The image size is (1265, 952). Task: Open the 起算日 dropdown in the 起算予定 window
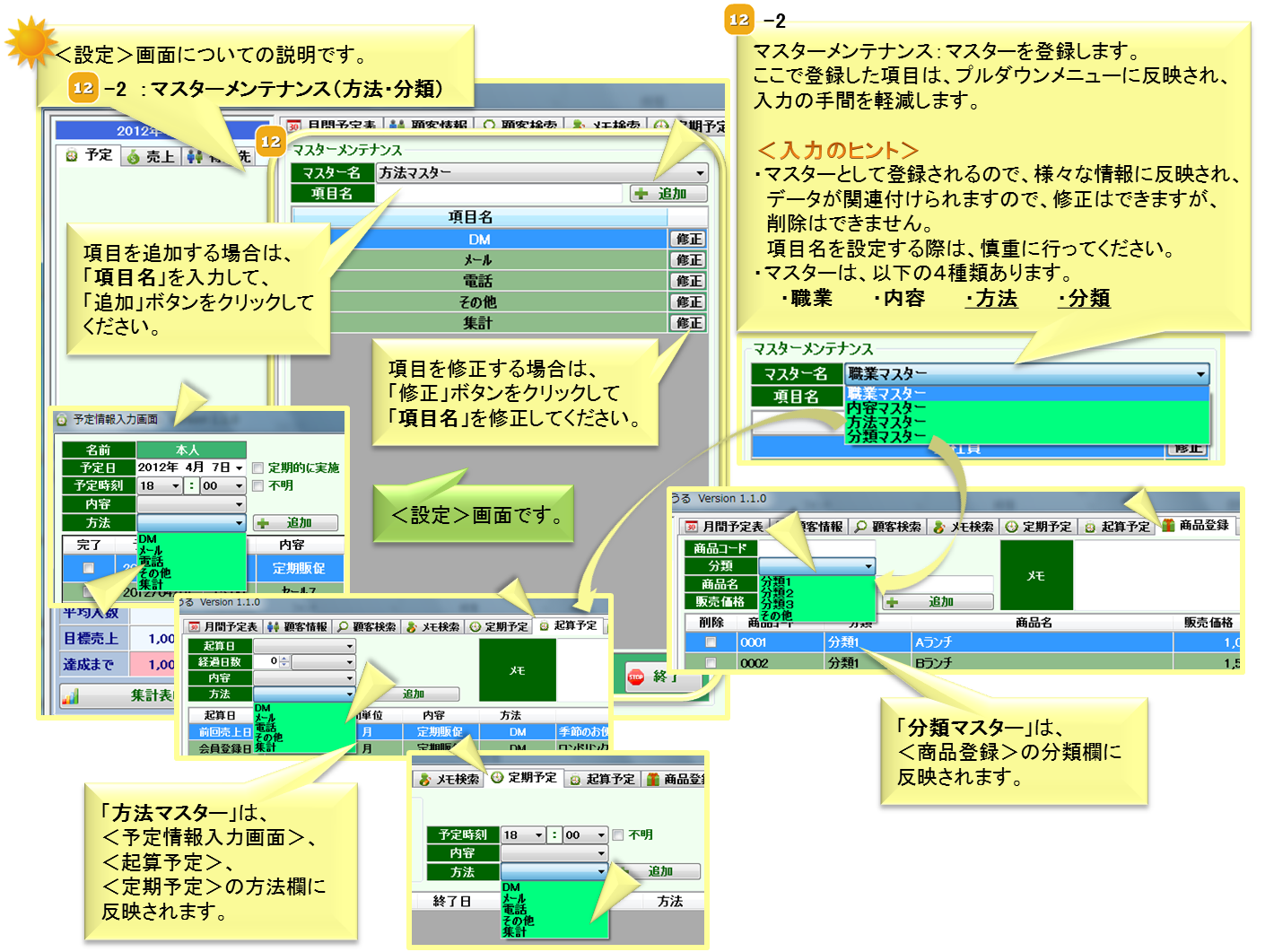tap(304, 646)
